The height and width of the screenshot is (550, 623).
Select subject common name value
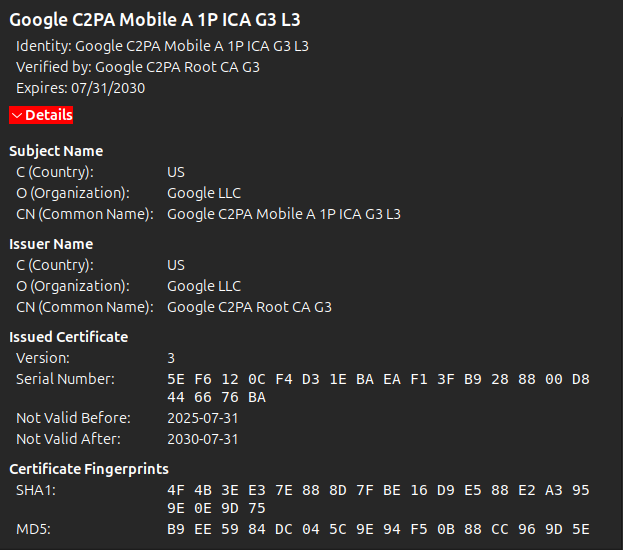[x=284, y=214]
